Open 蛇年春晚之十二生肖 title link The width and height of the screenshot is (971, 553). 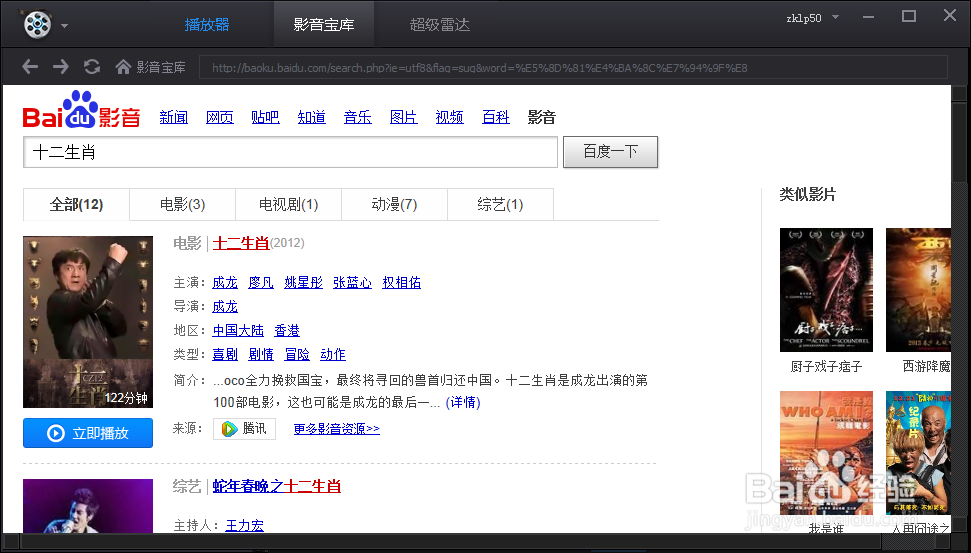click(x=277, y=486)
